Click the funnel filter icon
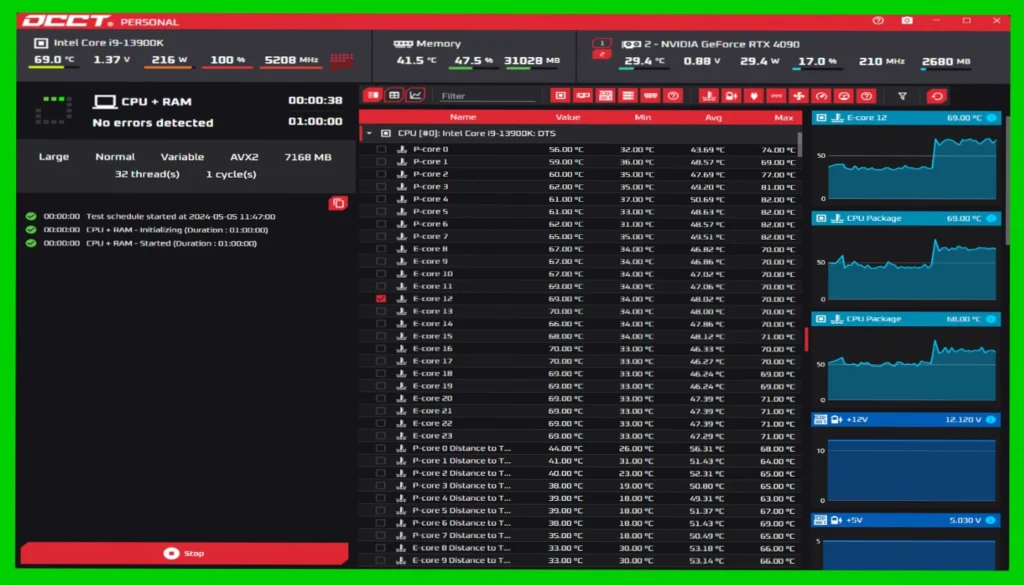The height and width of the screenshot is (585, 1024). [x=902, y=96]
